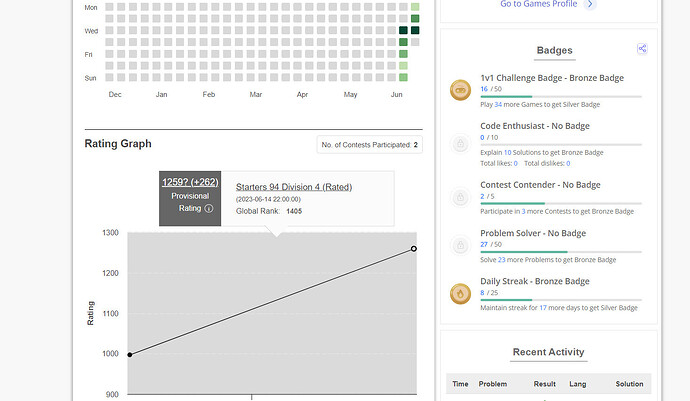Click the contest date (2023-06-14 22:00:00)
The width and height of the screenshot is (690, 401).
coord(268,199)
